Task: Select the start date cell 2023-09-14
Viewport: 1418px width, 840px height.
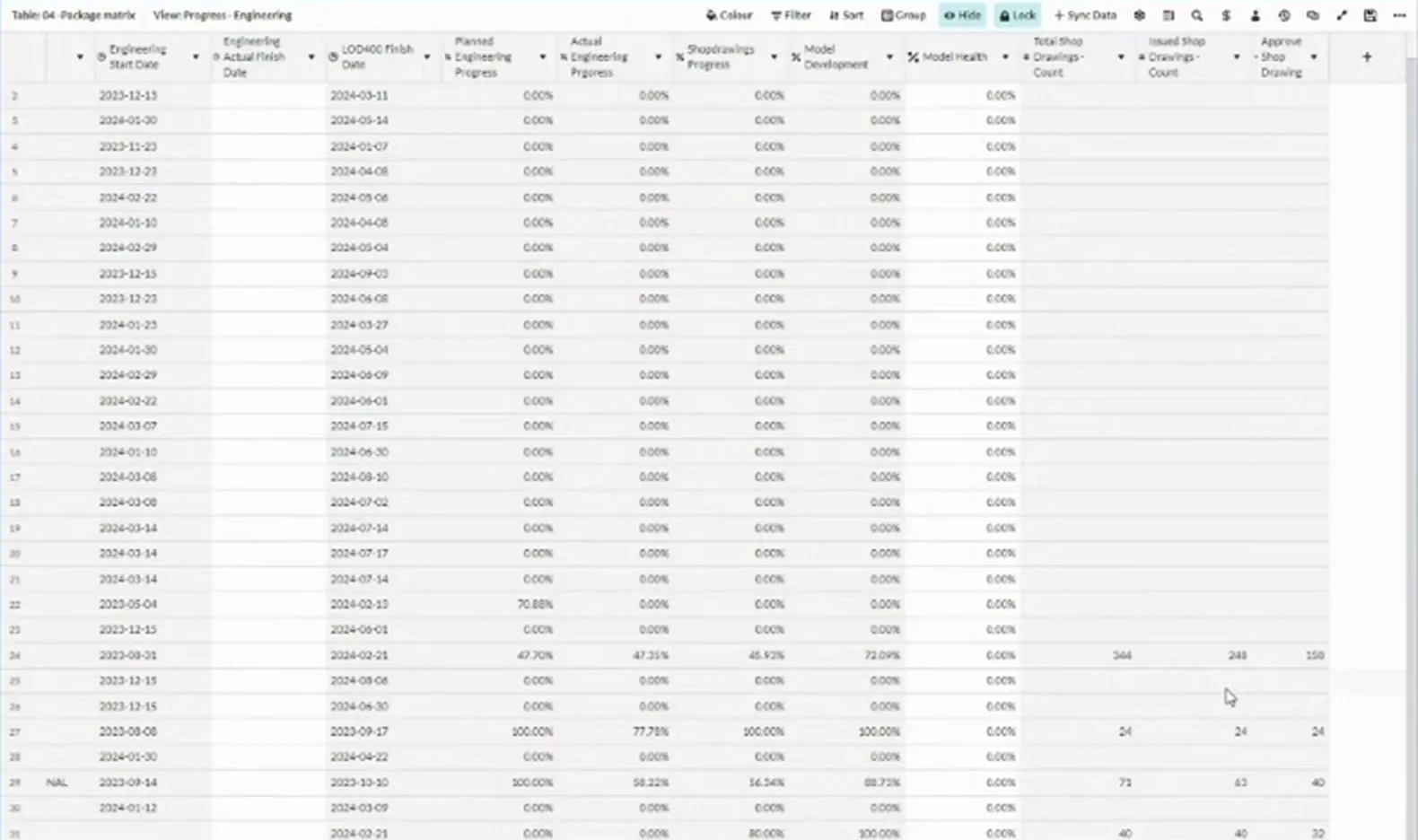Action: (153, 783)
